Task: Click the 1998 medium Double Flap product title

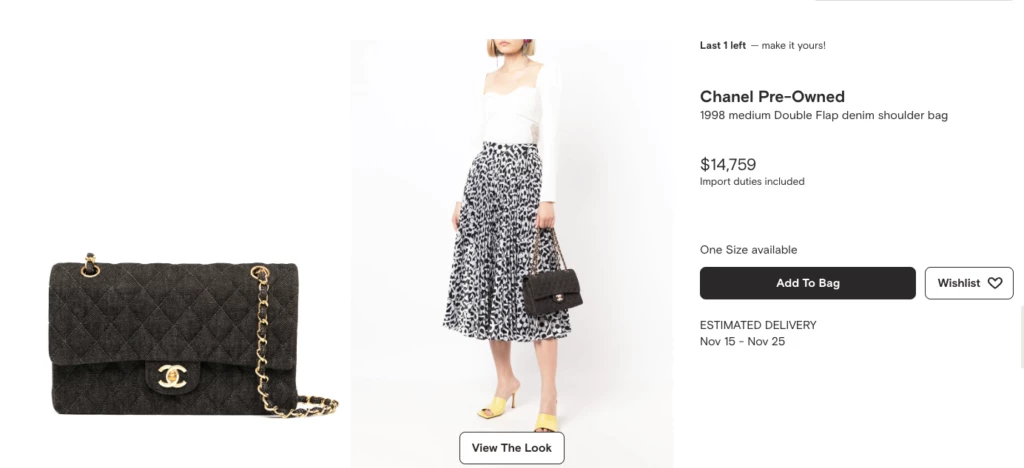Action: coord(823,115)
